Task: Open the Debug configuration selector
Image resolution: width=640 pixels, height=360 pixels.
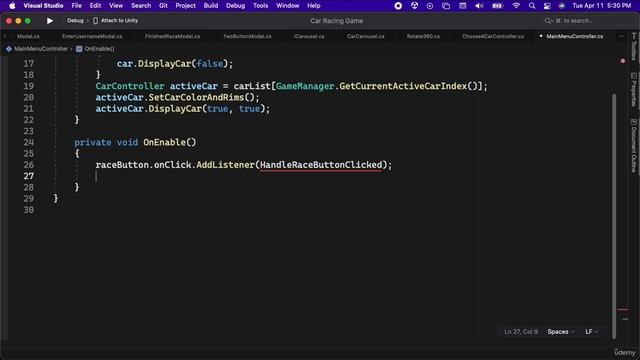Action: point(75,20)
